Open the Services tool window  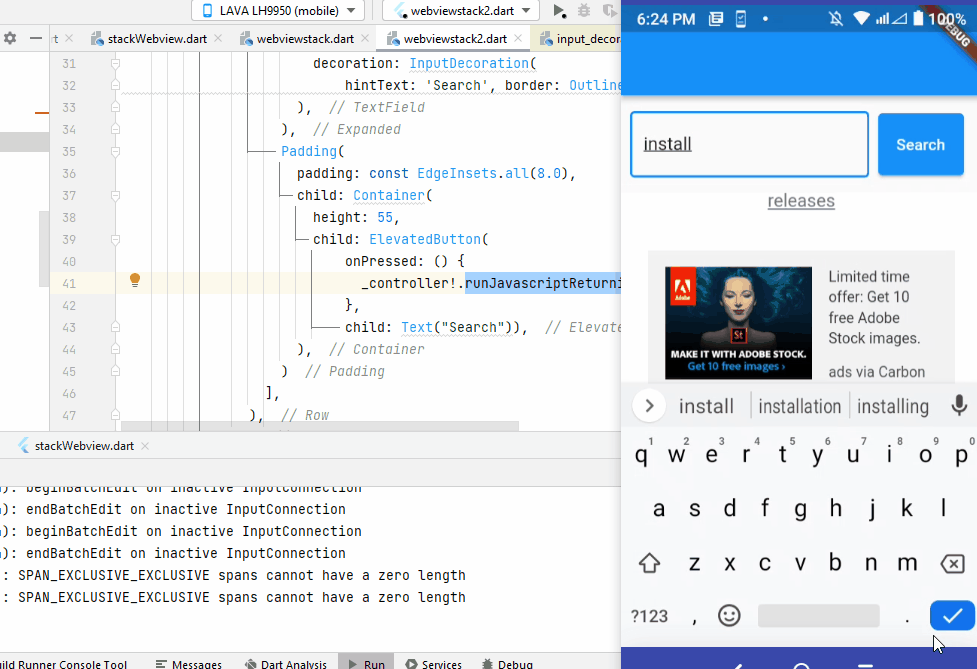(x=434, y=664)
